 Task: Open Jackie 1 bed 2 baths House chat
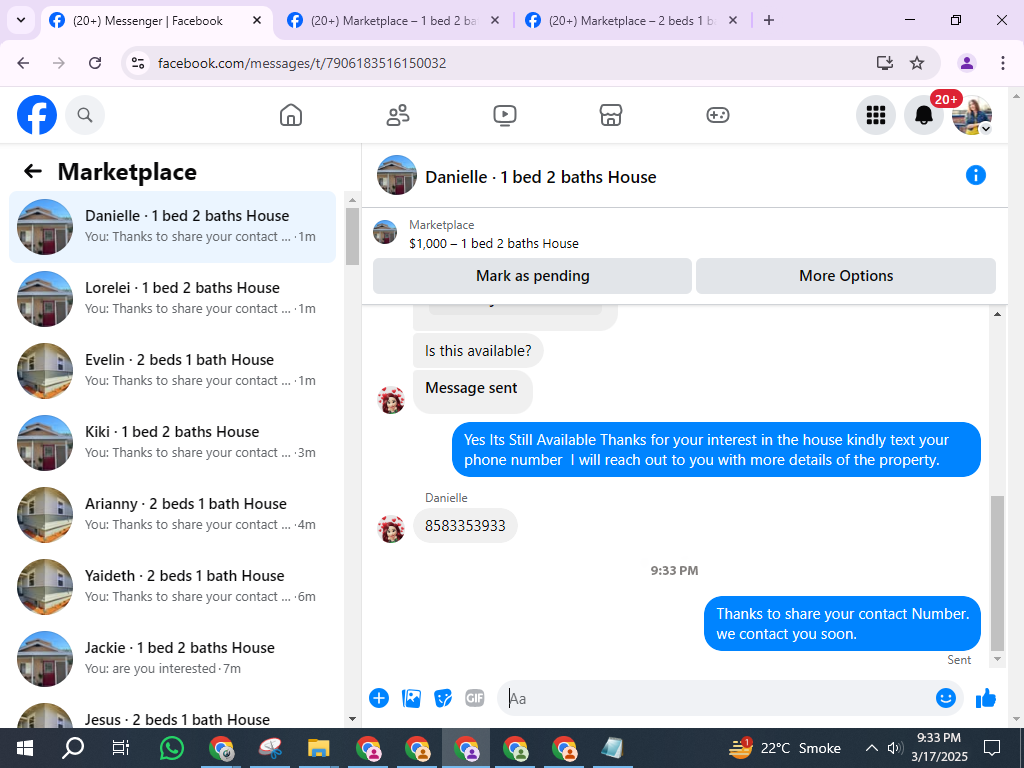pyautogui.click(x=172, y=658)
